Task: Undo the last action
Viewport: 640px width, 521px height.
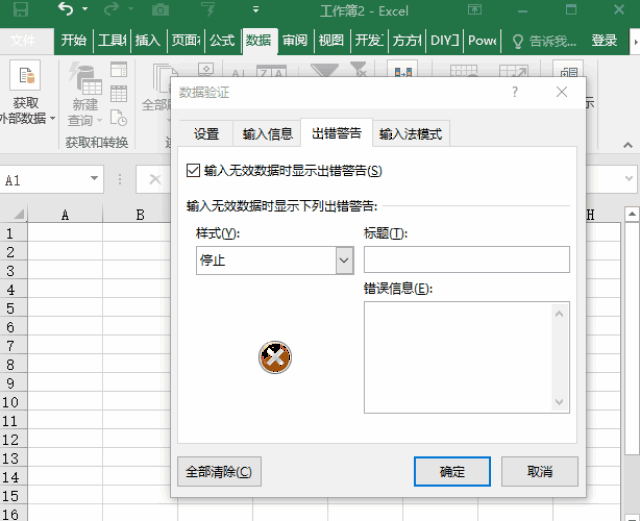Action: coord(65,9)
